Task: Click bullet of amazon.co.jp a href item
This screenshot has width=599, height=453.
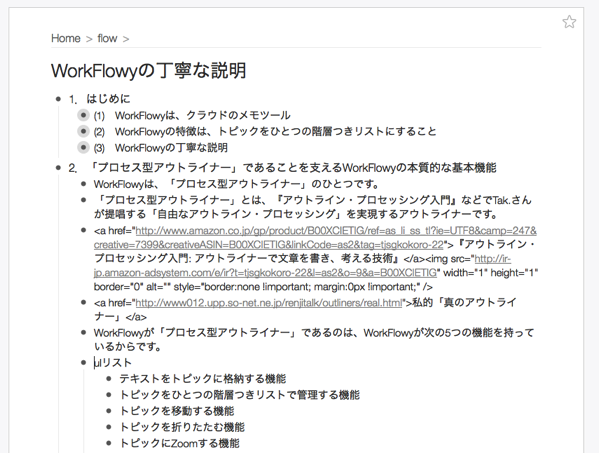Action: pos(84,230)
